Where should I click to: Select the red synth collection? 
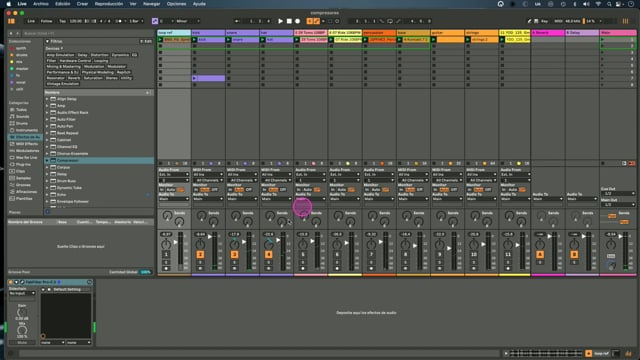(x=18, y=48)
